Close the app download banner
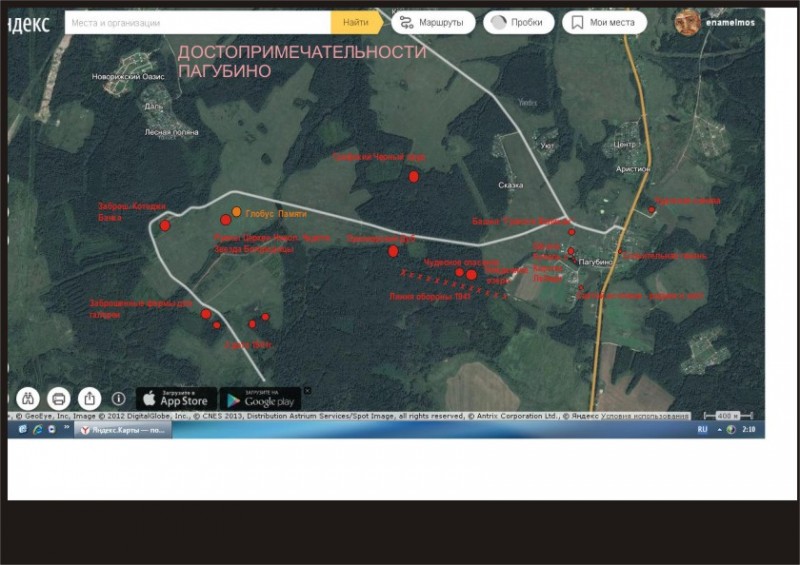 click(x=307, y=390)
